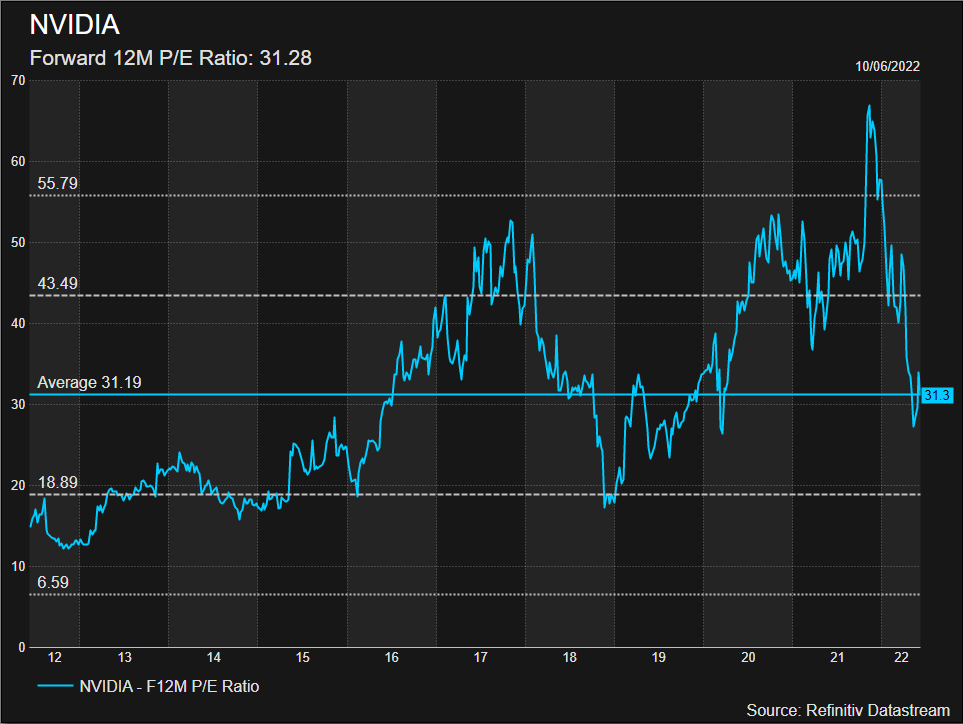Viewport: 963px width, 724px height.
Task: Click the 70 y-axis tick label
Action: (x=18, y=80)
